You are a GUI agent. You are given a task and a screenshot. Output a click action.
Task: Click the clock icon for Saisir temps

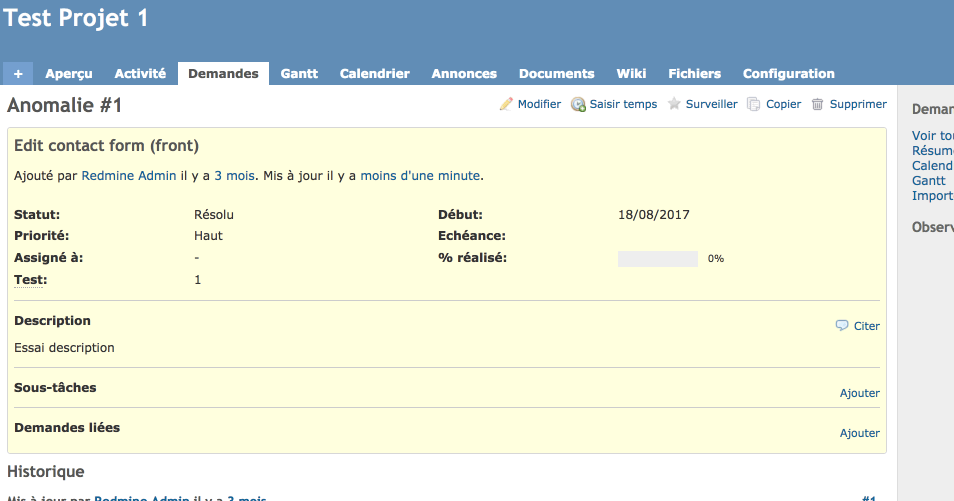click(x=579, y=104)
